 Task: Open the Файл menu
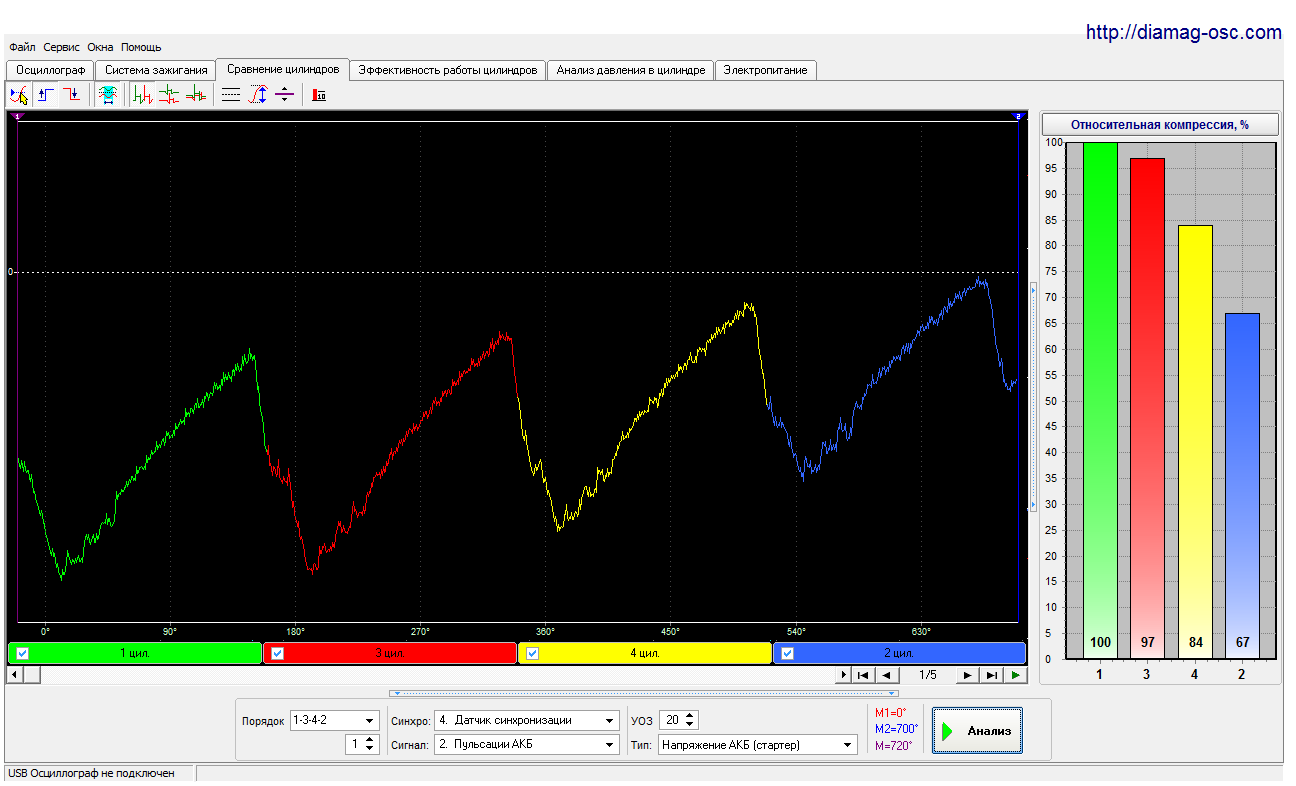22,47
